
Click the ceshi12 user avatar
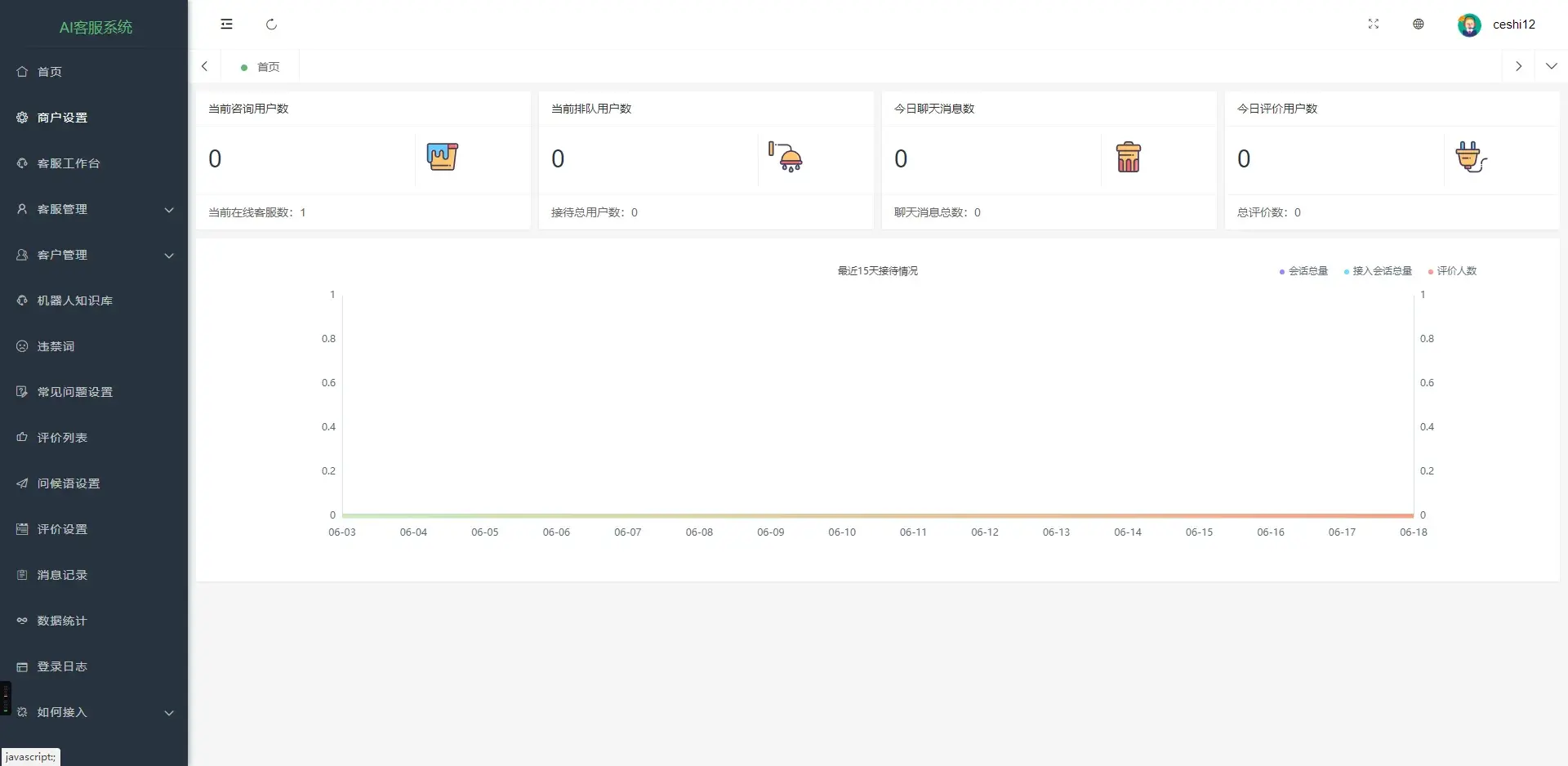[1469, 24]
